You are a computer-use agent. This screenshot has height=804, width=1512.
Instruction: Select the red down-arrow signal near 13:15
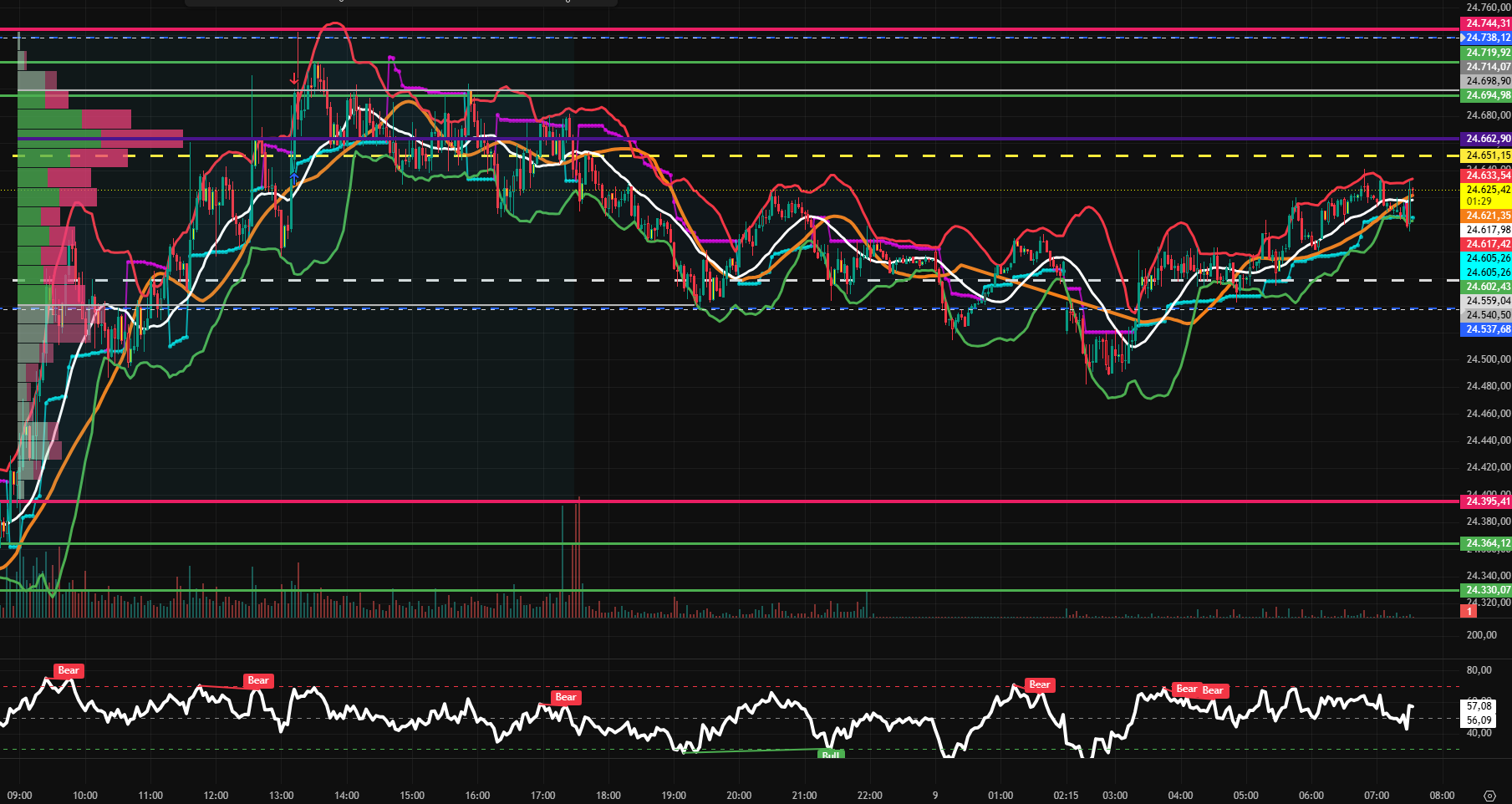click(294, 80)
